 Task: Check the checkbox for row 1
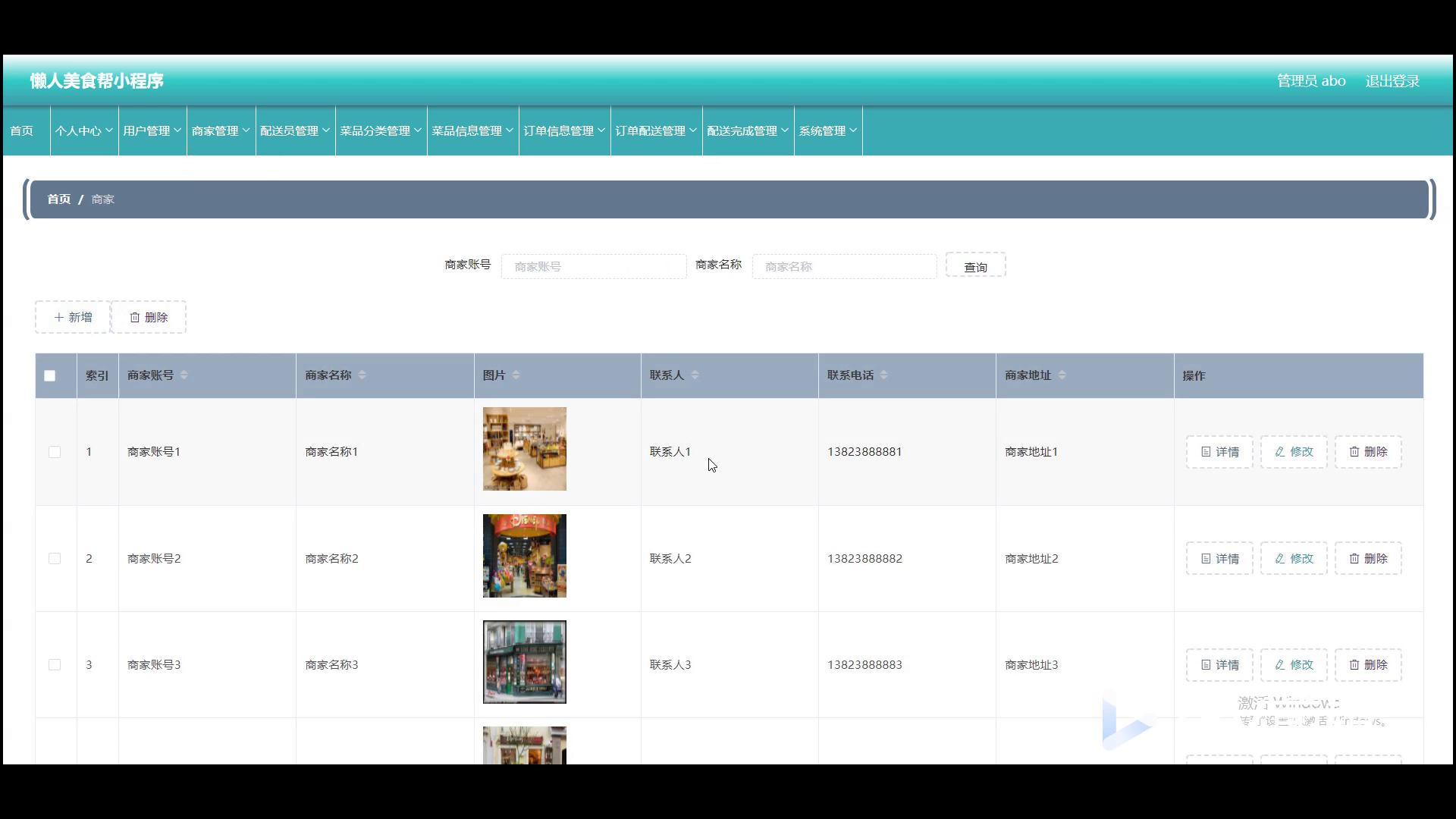coord(55,452)
